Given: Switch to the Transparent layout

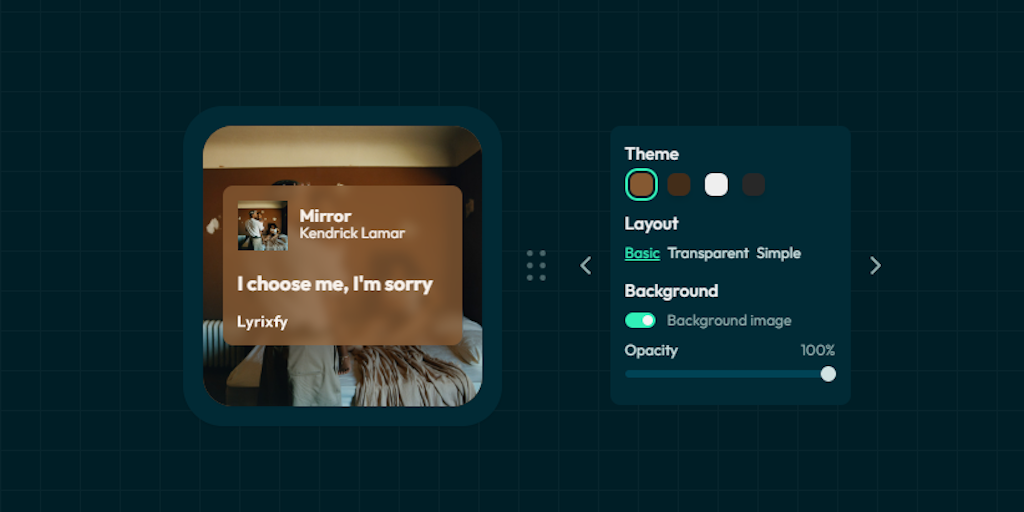Looking at the screenshot, I should (x=708, y=253).
